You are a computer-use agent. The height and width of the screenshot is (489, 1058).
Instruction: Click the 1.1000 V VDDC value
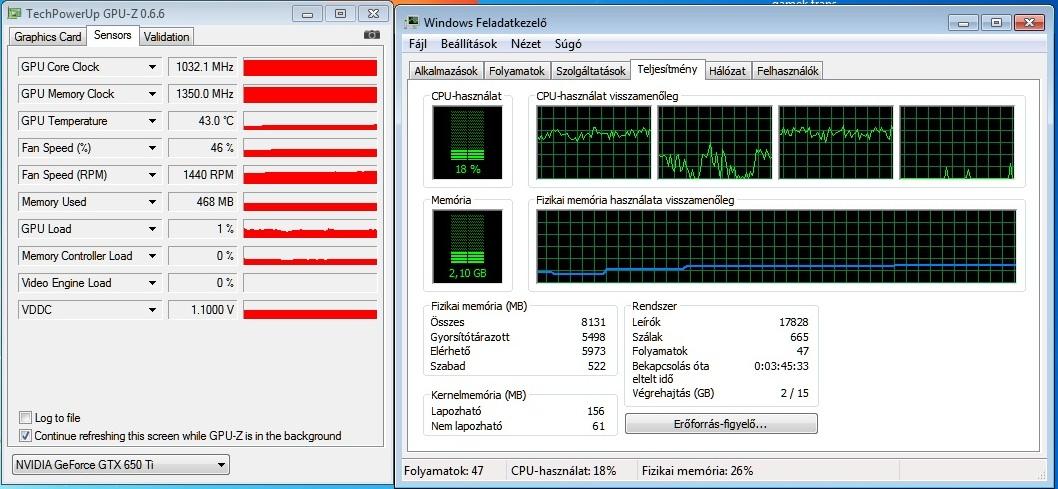(203, 310)
